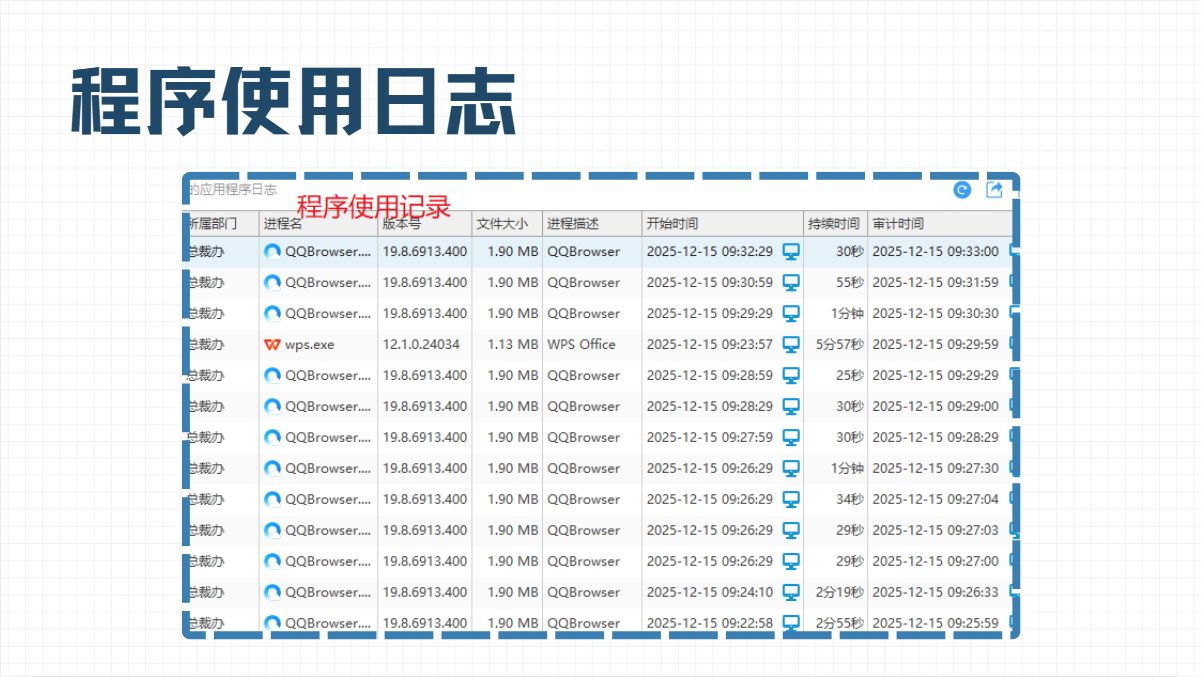The width and height of the screenshot is (1201, 677).
Task: Click audit time 2025-12-15 09:33:00
Action: (935, 251)
